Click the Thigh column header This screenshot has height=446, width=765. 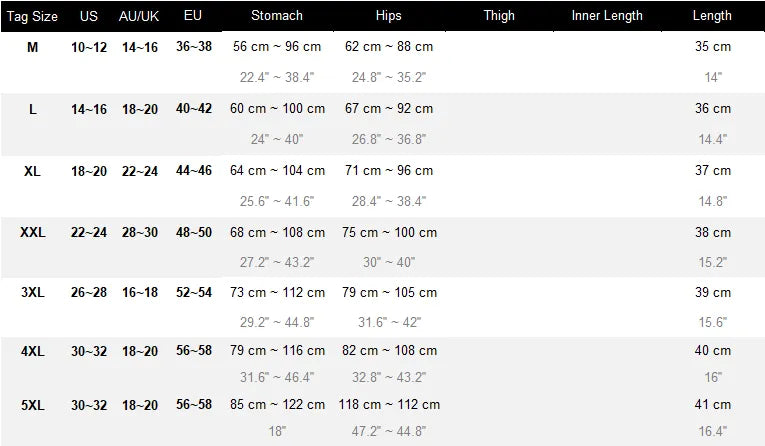pyautogui.click(x=499, y=16)
